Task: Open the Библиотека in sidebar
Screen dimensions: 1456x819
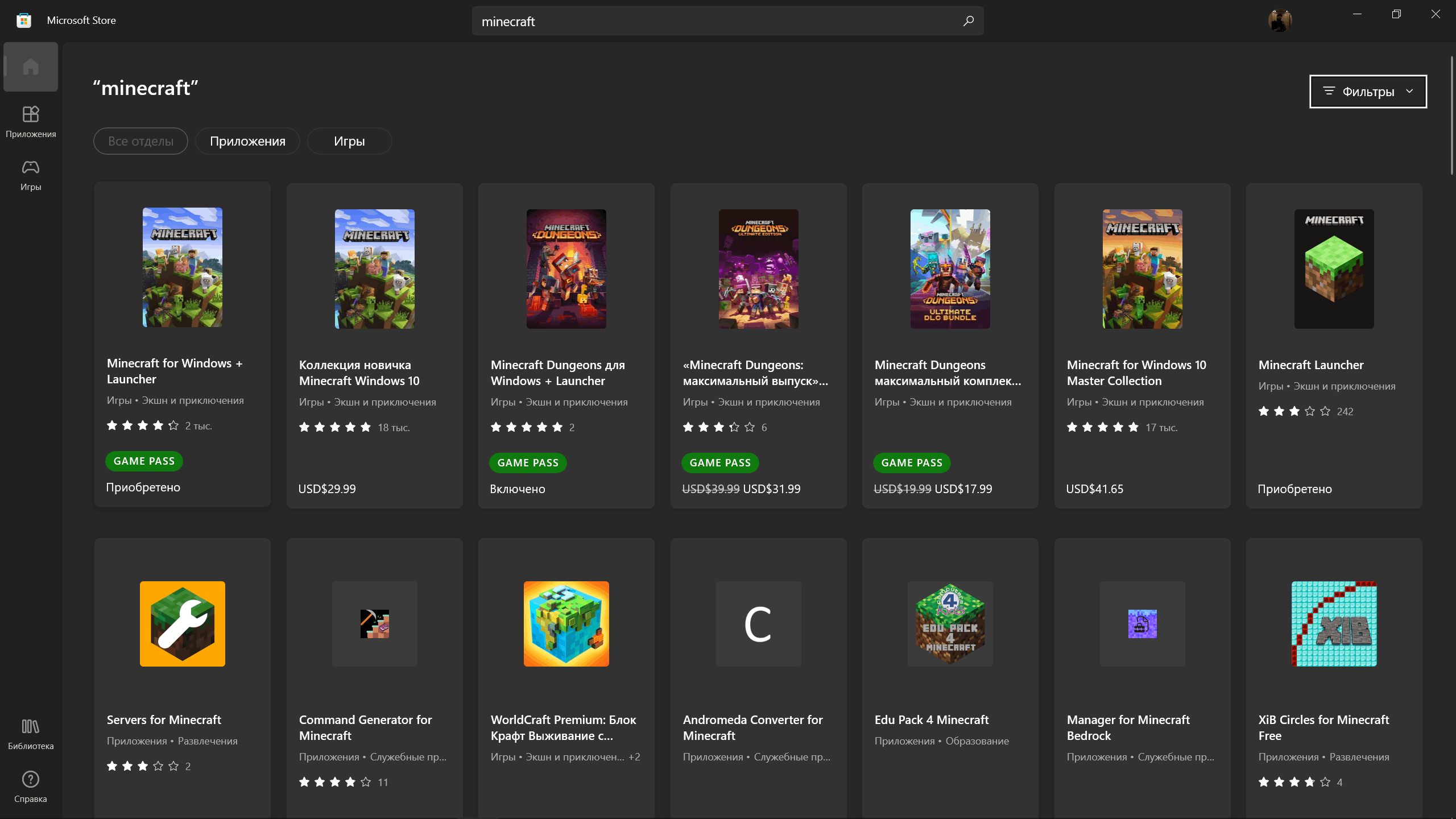Action: tap(31, 734)
